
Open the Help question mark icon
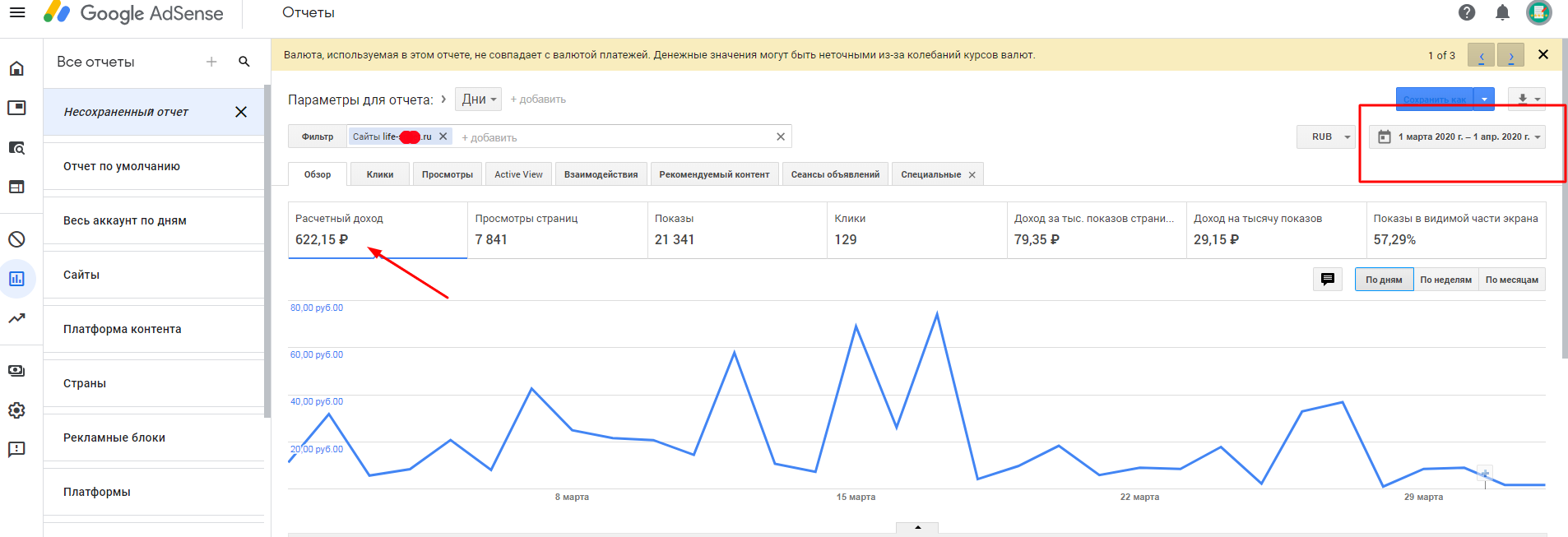1467,12
